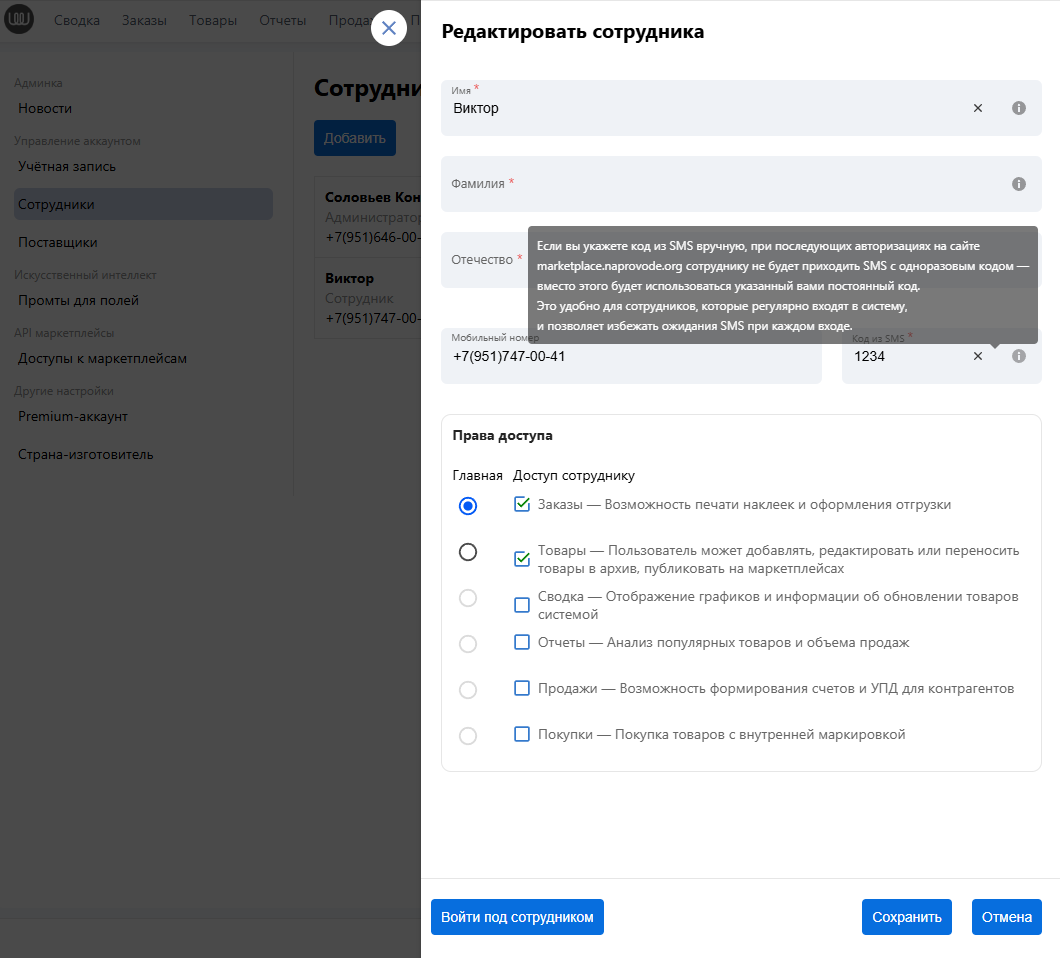Close the edit employee panel with X
Image resolution: width=1060 pixels, height=958 pixels.
[389, 28]
